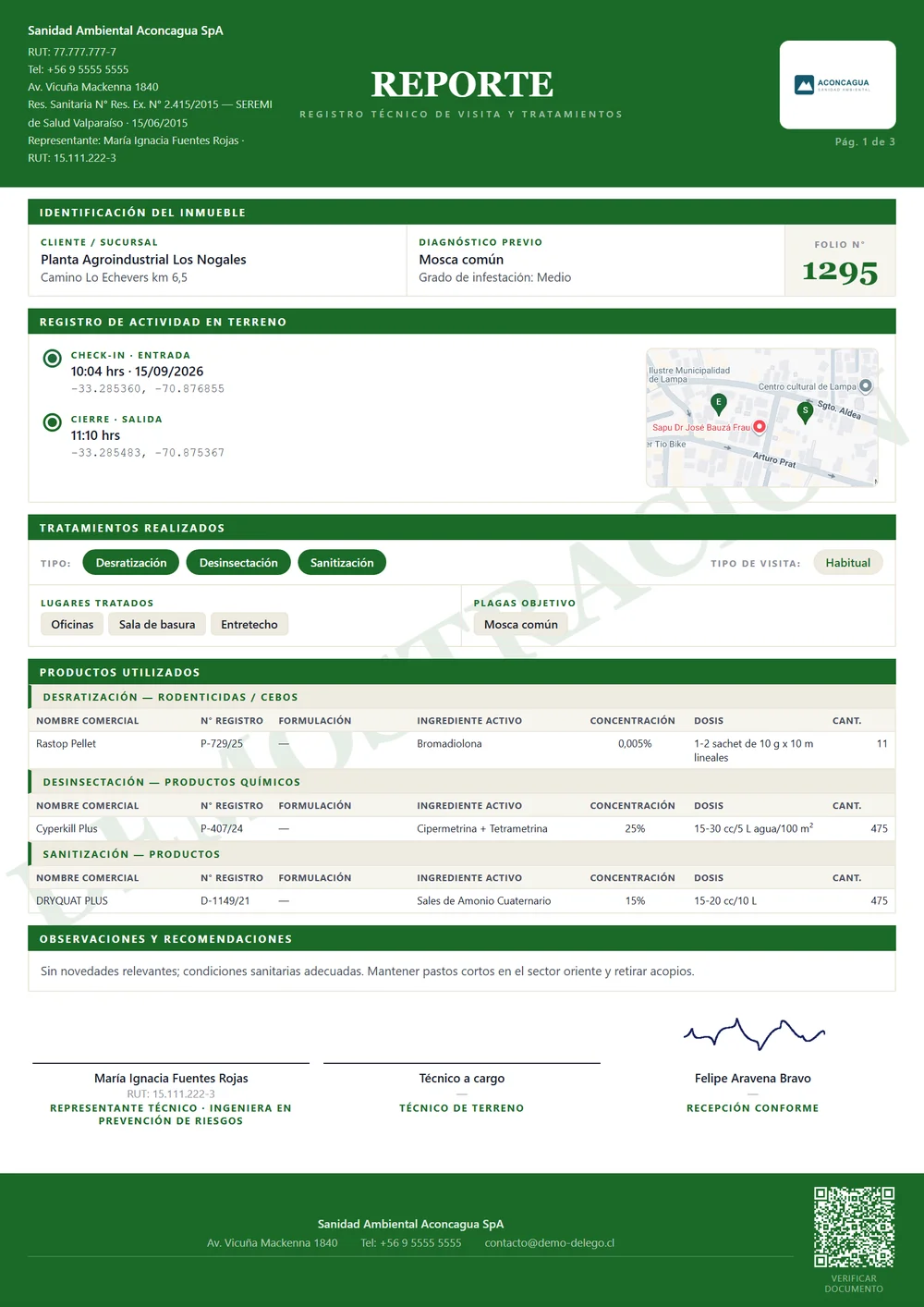Click the reception signature drawing
Screen dimensions: 924x1307
[754, 1034]
